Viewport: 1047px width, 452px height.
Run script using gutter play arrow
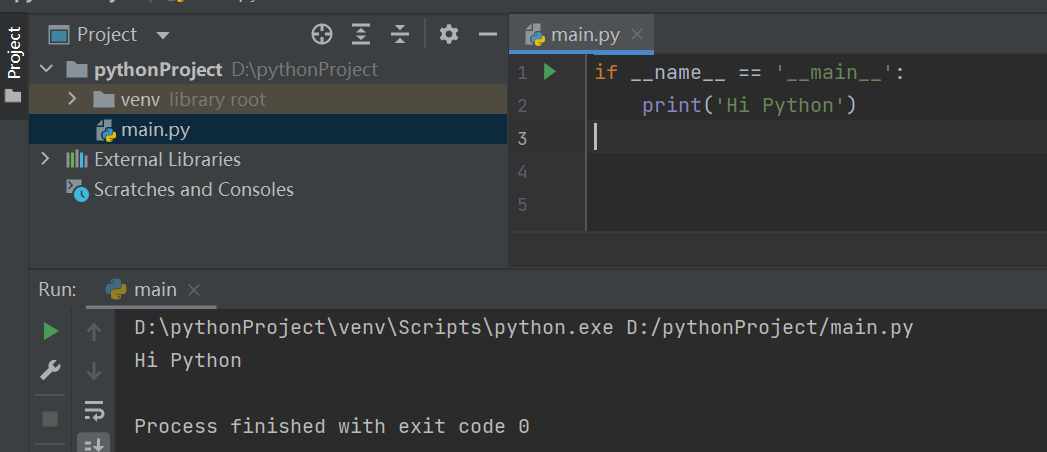549,72
